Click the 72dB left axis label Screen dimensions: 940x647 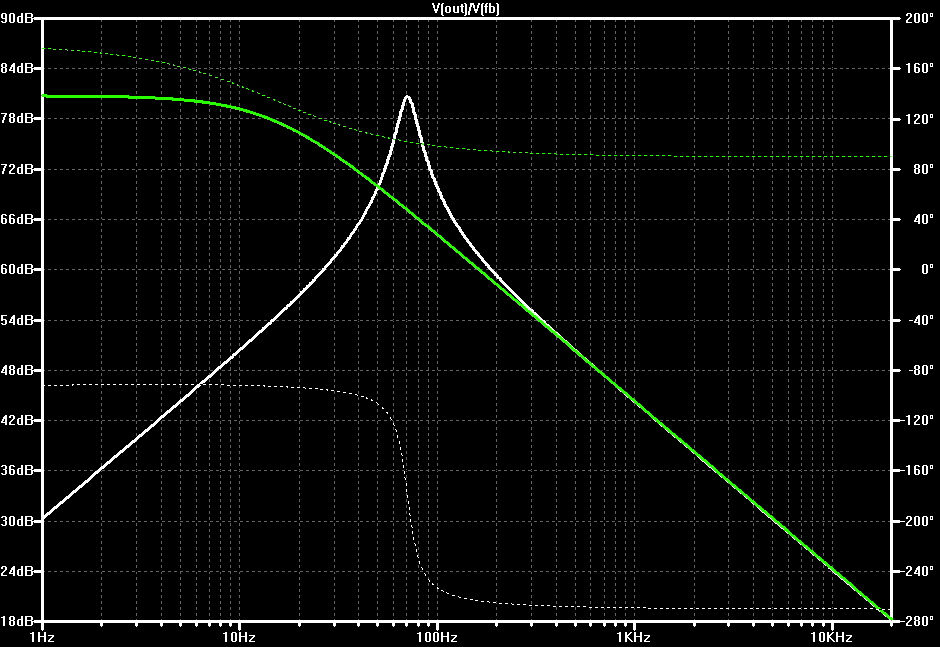click(17, 169)
